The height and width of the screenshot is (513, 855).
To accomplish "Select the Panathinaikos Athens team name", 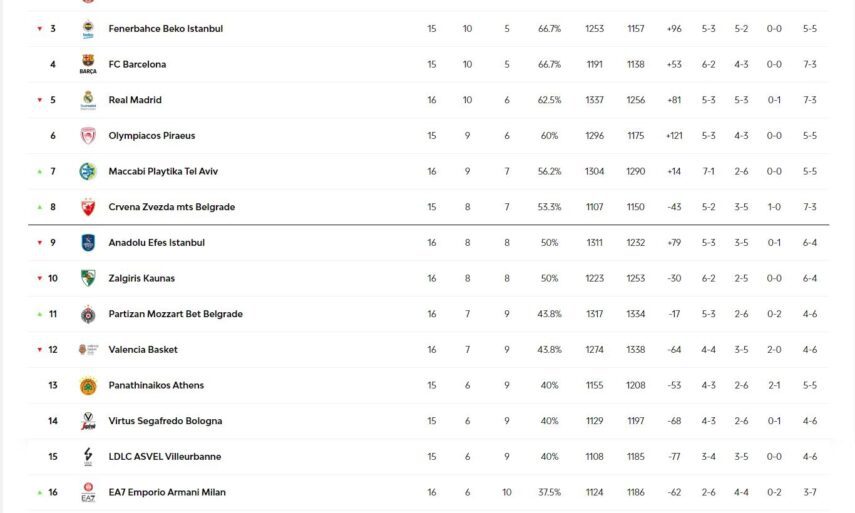I will coord(156,386).
